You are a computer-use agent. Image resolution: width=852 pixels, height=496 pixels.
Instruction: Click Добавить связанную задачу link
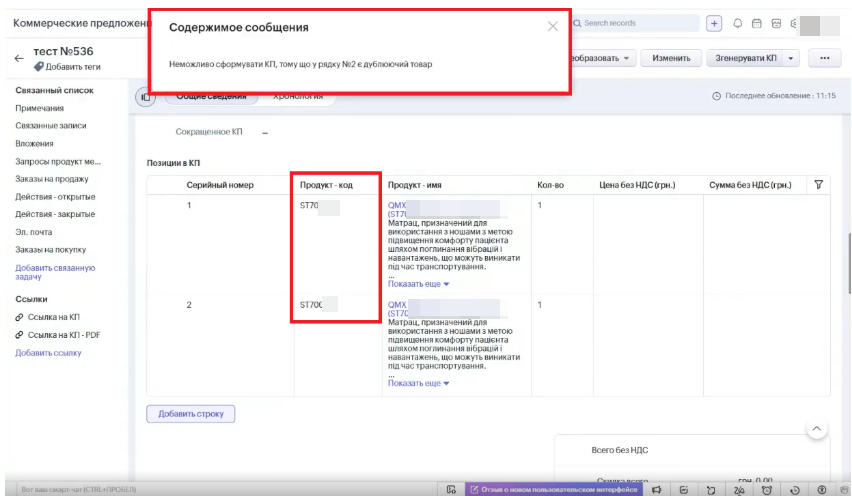pyautogui.click(x=55, y=272)
